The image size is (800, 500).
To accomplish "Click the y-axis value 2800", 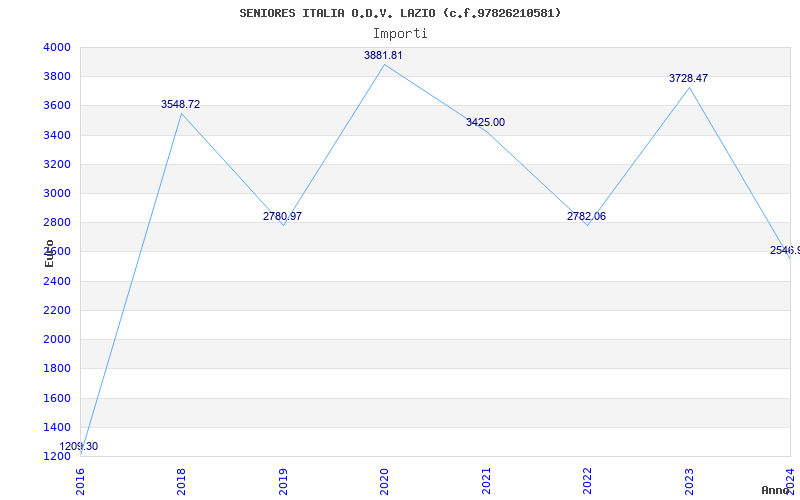I will click(57, 223).
